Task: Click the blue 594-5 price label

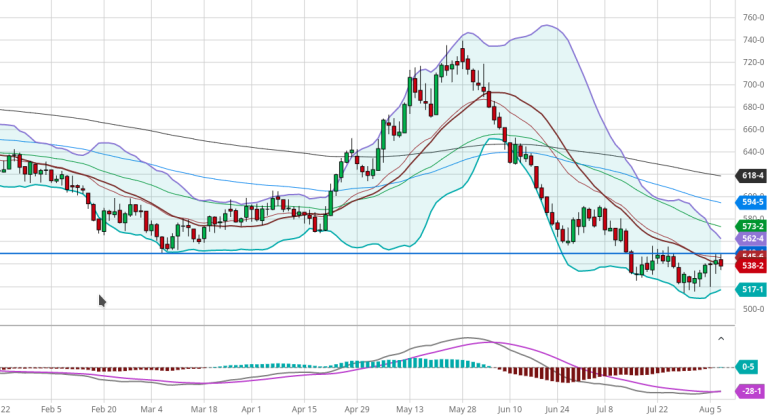Action: 751,201
